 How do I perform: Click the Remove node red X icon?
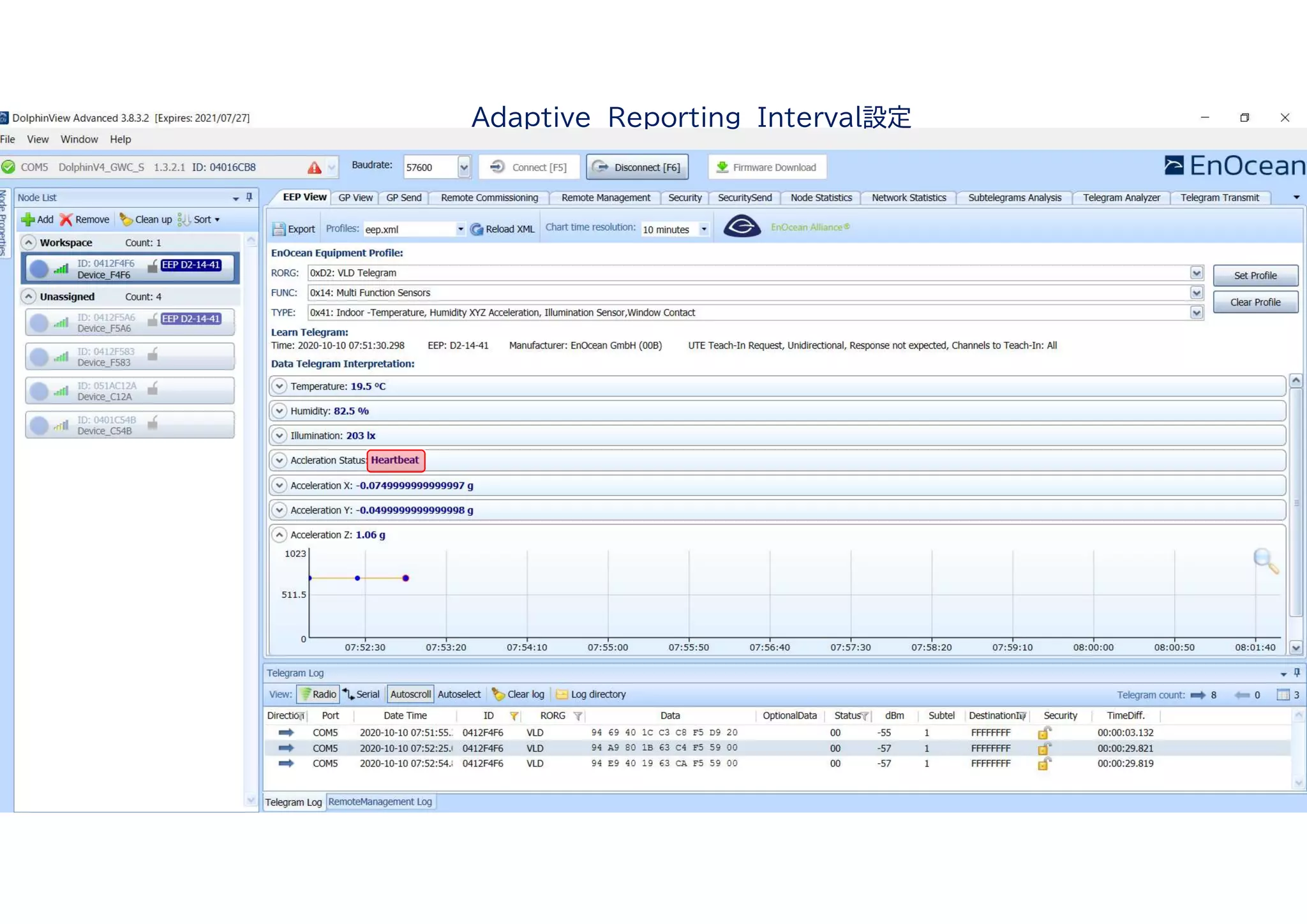[66, 220]
